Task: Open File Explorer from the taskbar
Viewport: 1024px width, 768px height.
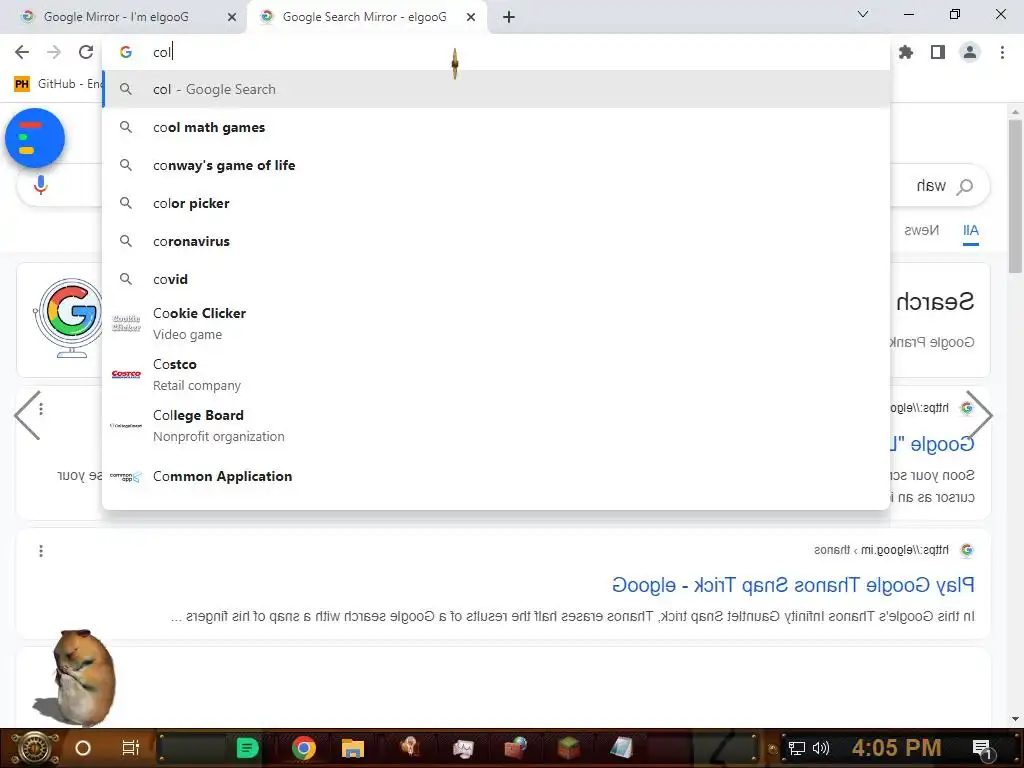Action: (x=353, y=748)
